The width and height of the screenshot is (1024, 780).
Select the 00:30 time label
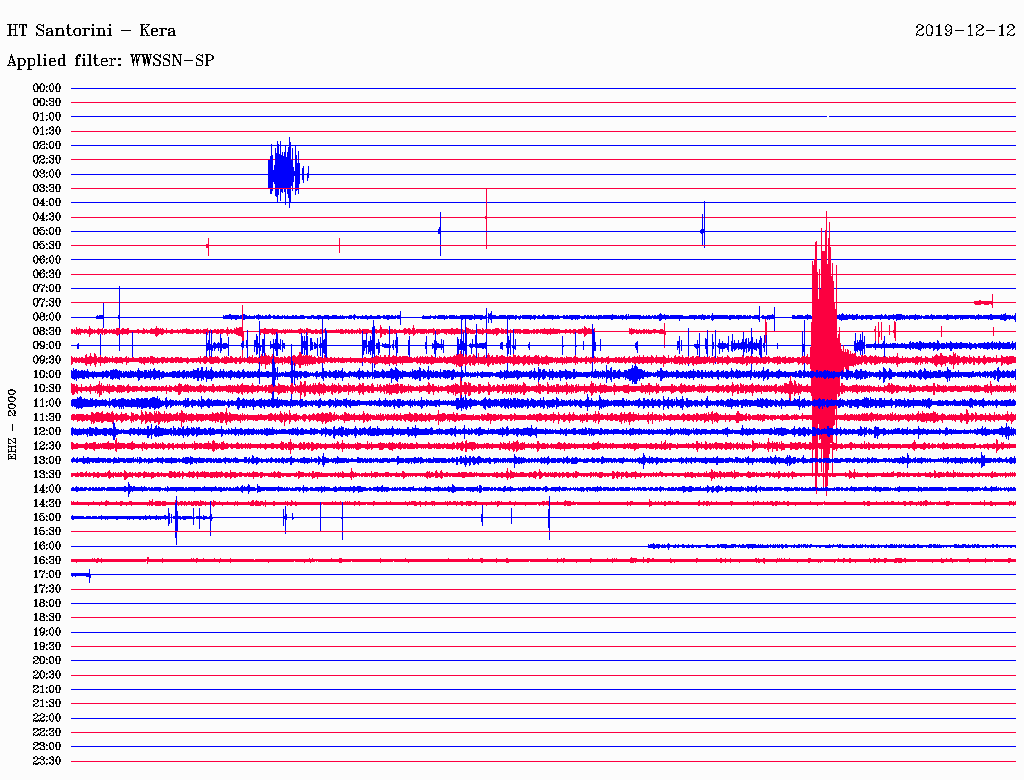47,102
